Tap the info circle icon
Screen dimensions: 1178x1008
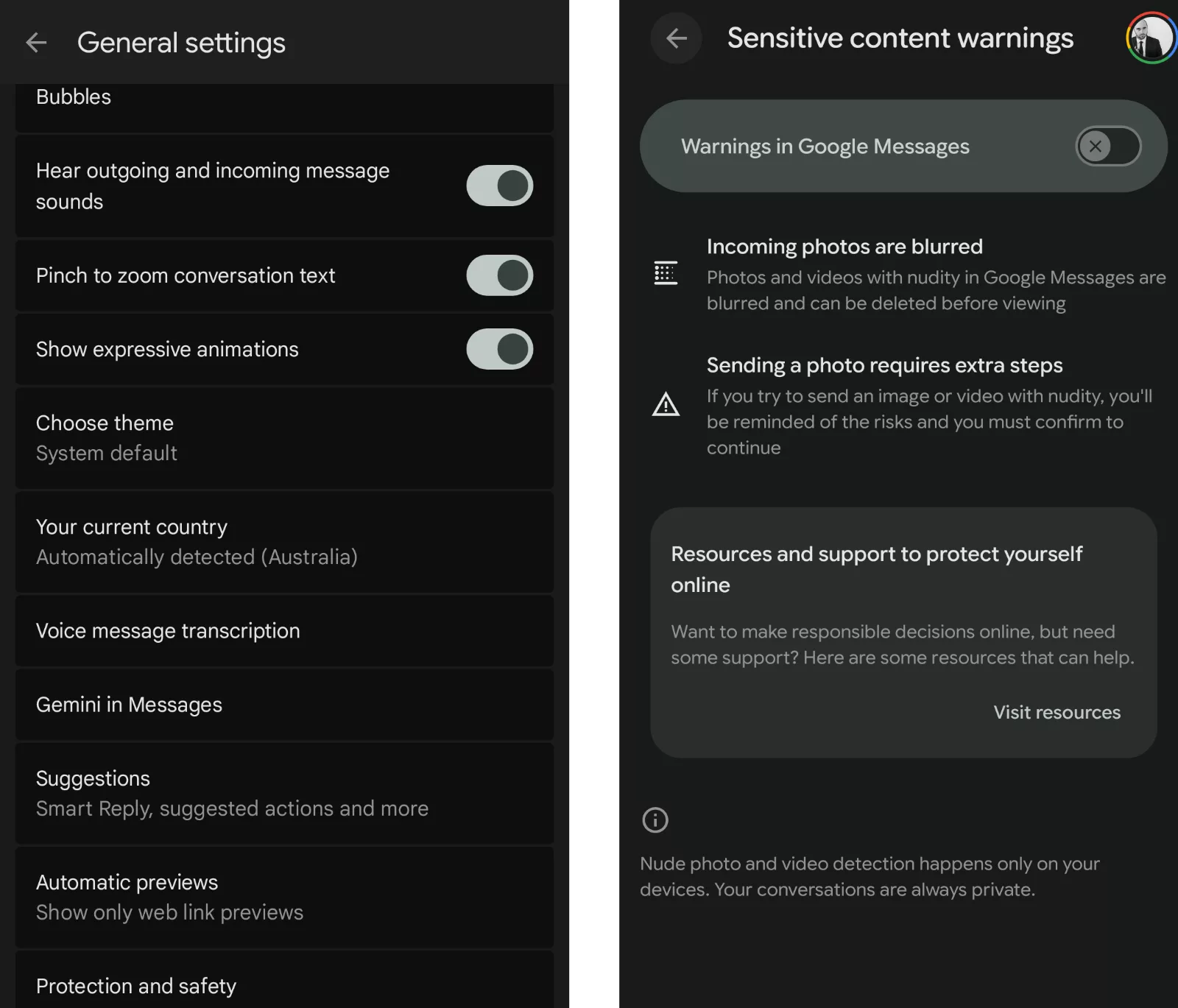click(655, 820)
